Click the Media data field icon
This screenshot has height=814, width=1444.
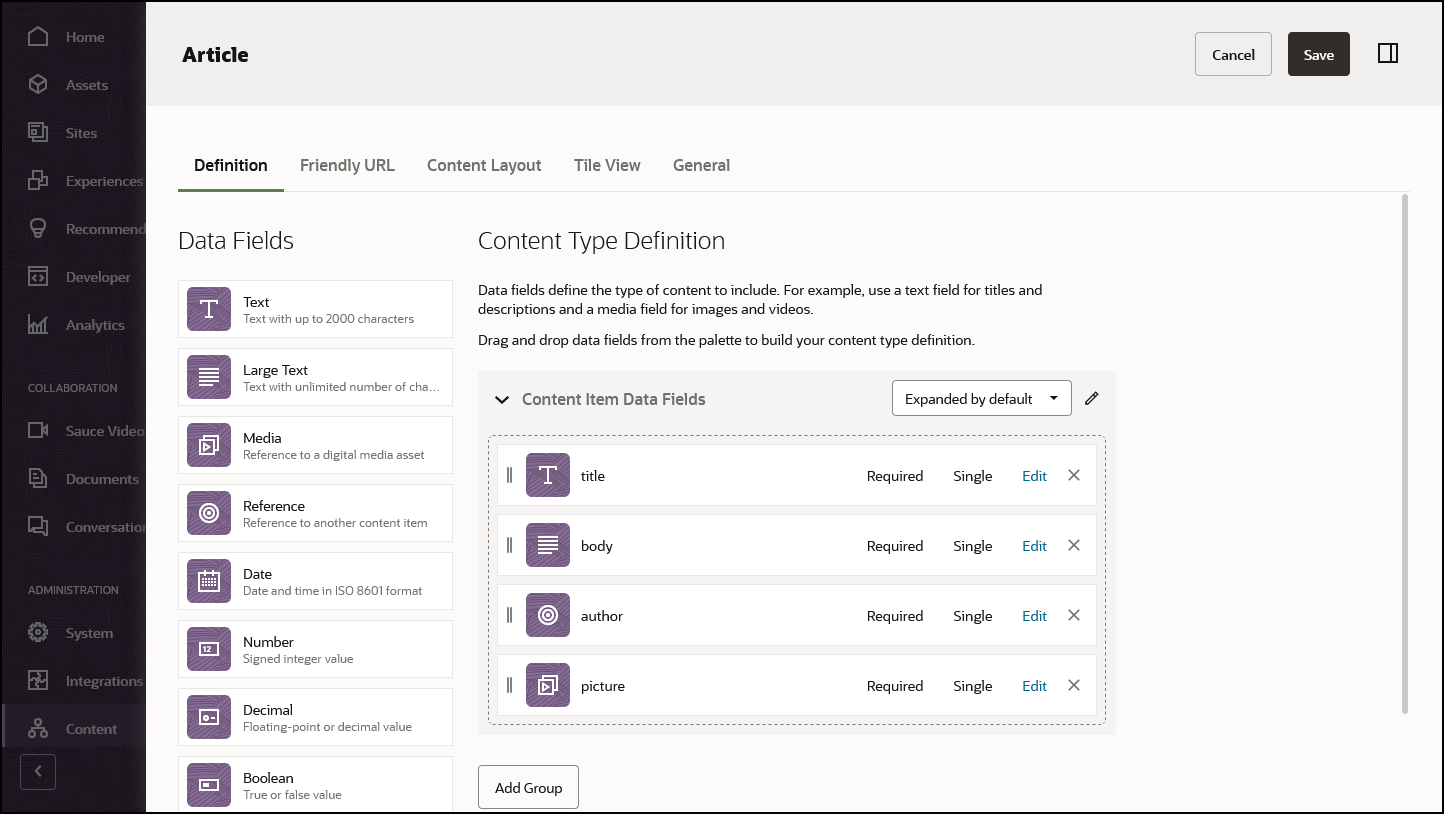click(x=208, y=445)
